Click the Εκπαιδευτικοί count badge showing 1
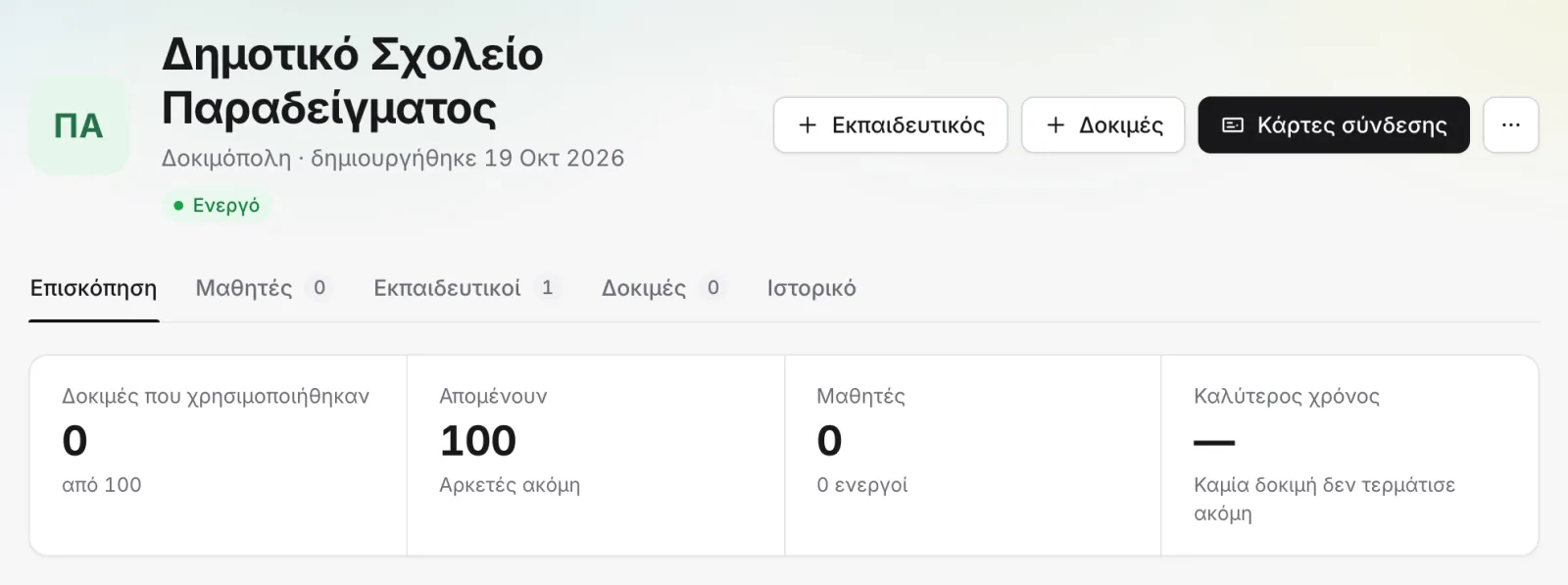This screenshot has height=585, width=1568. [548, 288]
